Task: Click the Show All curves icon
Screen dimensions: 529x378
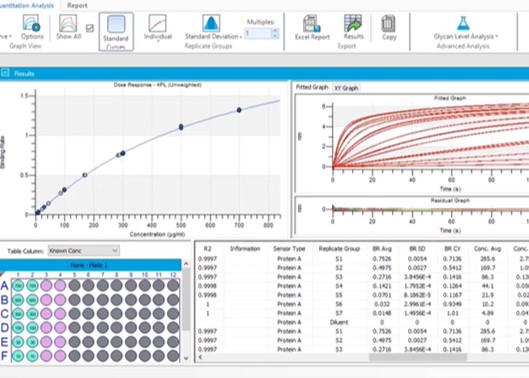Action: point(68,23)
